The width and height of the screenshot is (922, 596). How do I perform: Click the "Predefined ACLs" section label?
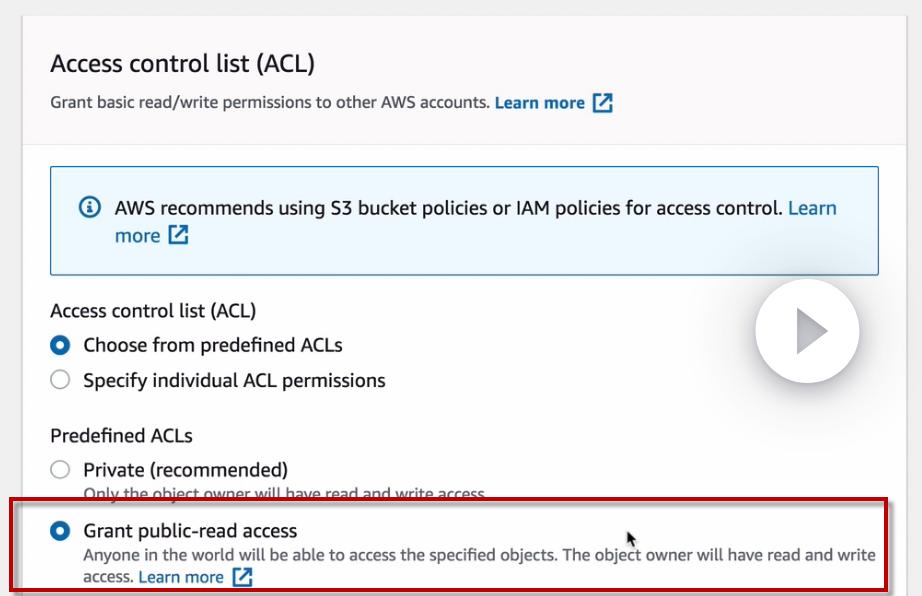point(121,436)
